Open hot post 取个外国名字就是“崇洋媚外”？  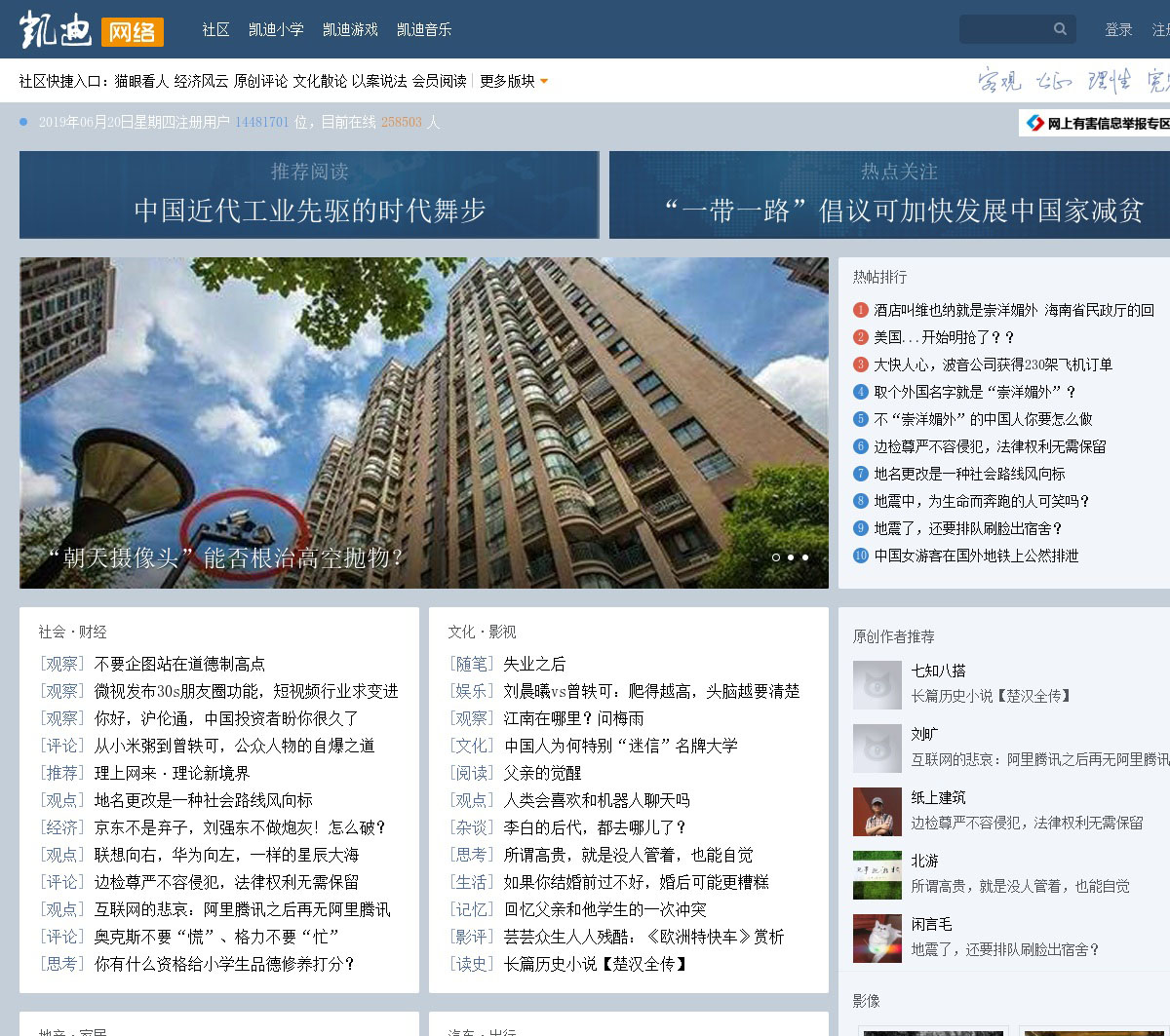[x=975, y=392]
